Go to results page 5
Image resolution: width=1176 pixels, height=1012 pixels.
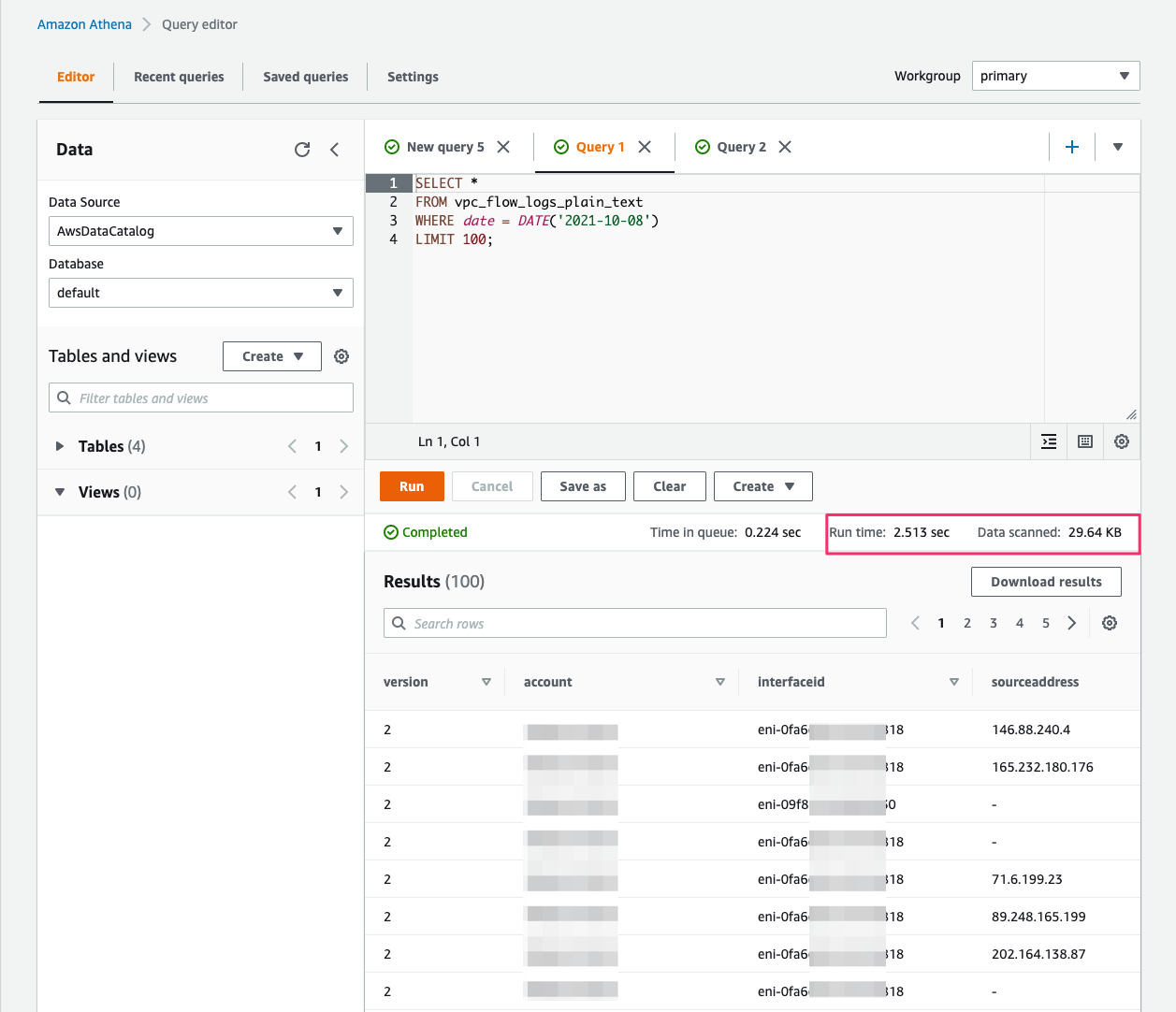(1046, 623)
